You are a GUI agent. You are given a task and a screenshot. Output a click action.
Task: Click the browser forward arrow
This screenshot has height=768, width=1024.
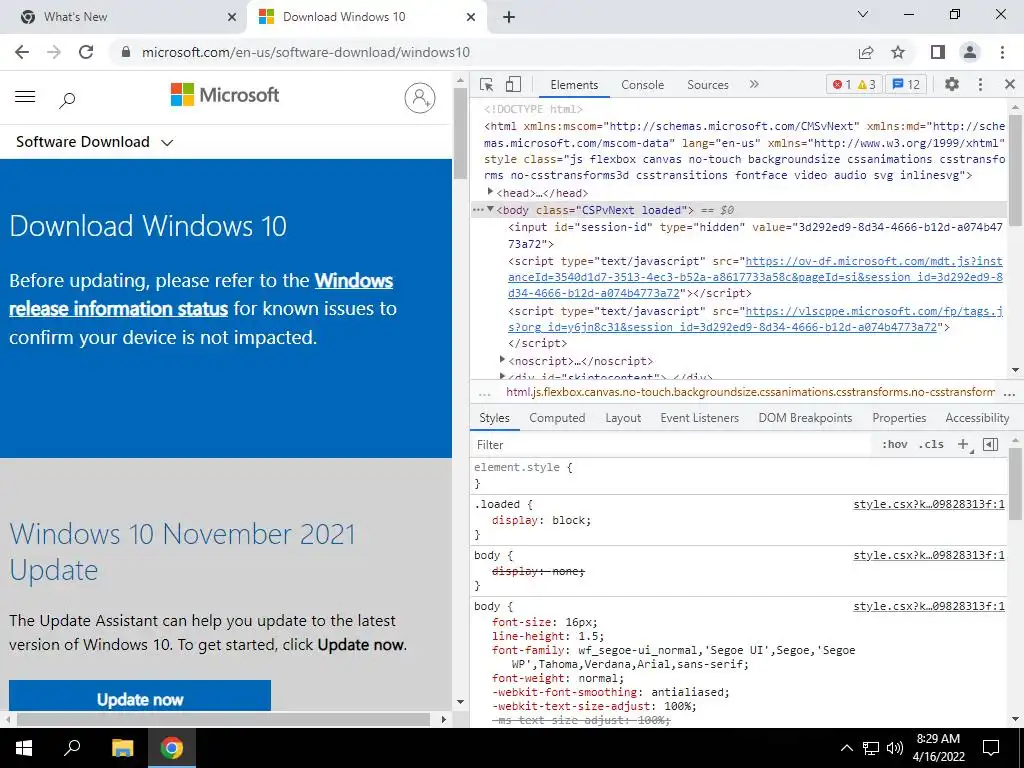54,52
